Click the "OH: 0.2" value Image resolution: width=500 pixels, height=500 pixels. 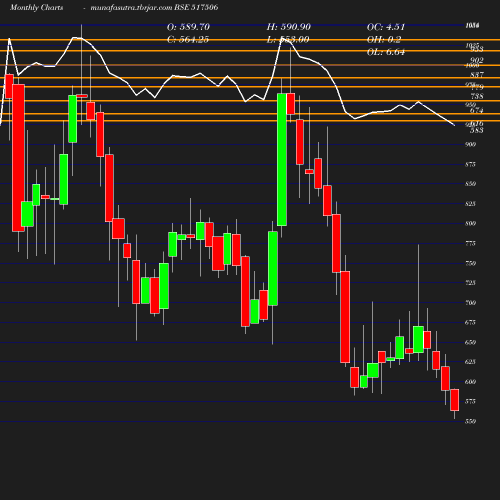point(384,40)
